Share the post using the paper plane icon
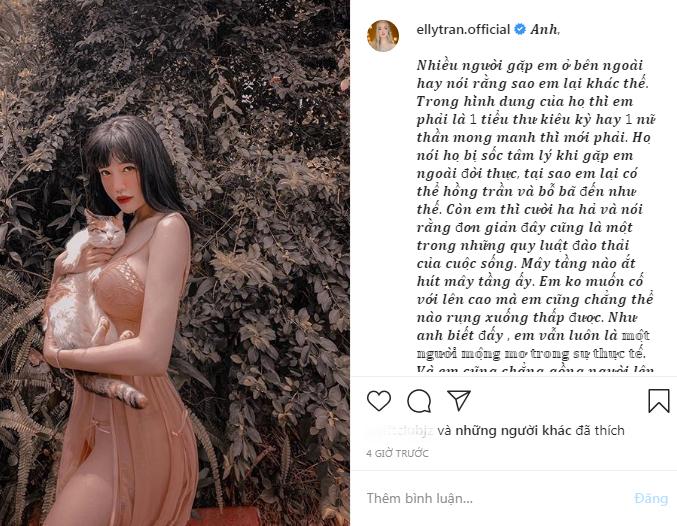This screenshot has width=677, height=526. (x=459, y=400)
